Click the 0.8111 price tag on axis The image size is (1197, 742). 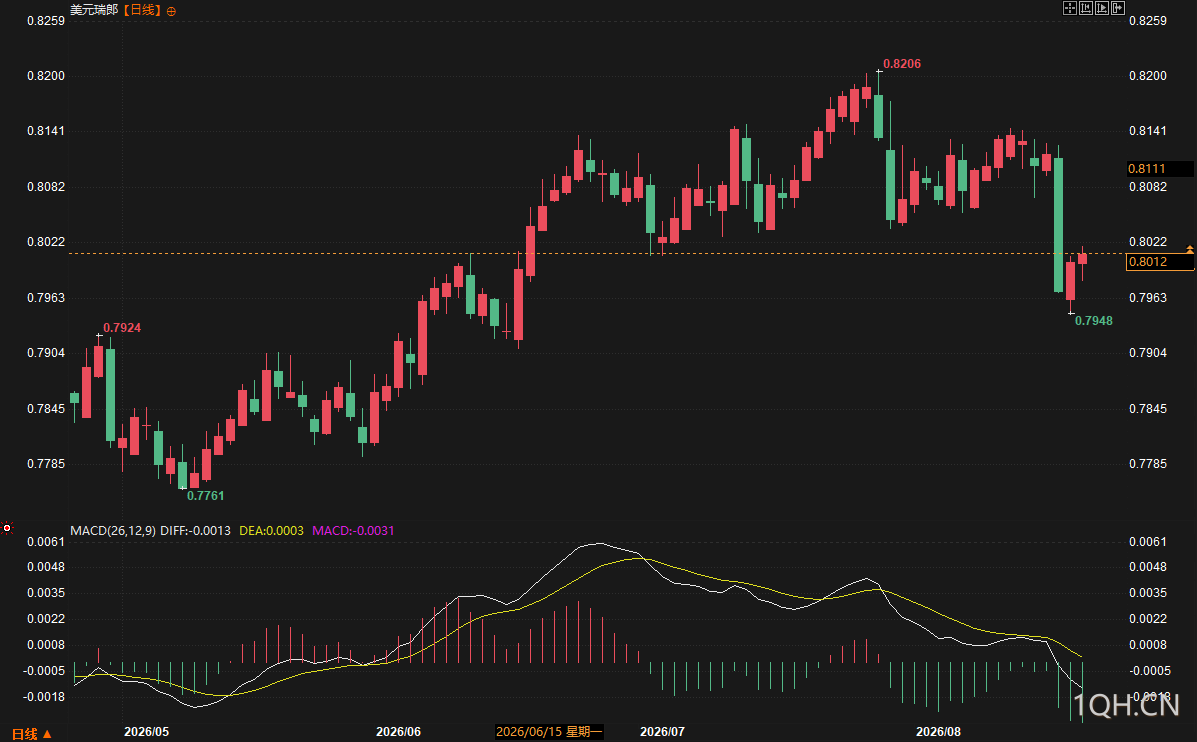(x=1160, y=169)
